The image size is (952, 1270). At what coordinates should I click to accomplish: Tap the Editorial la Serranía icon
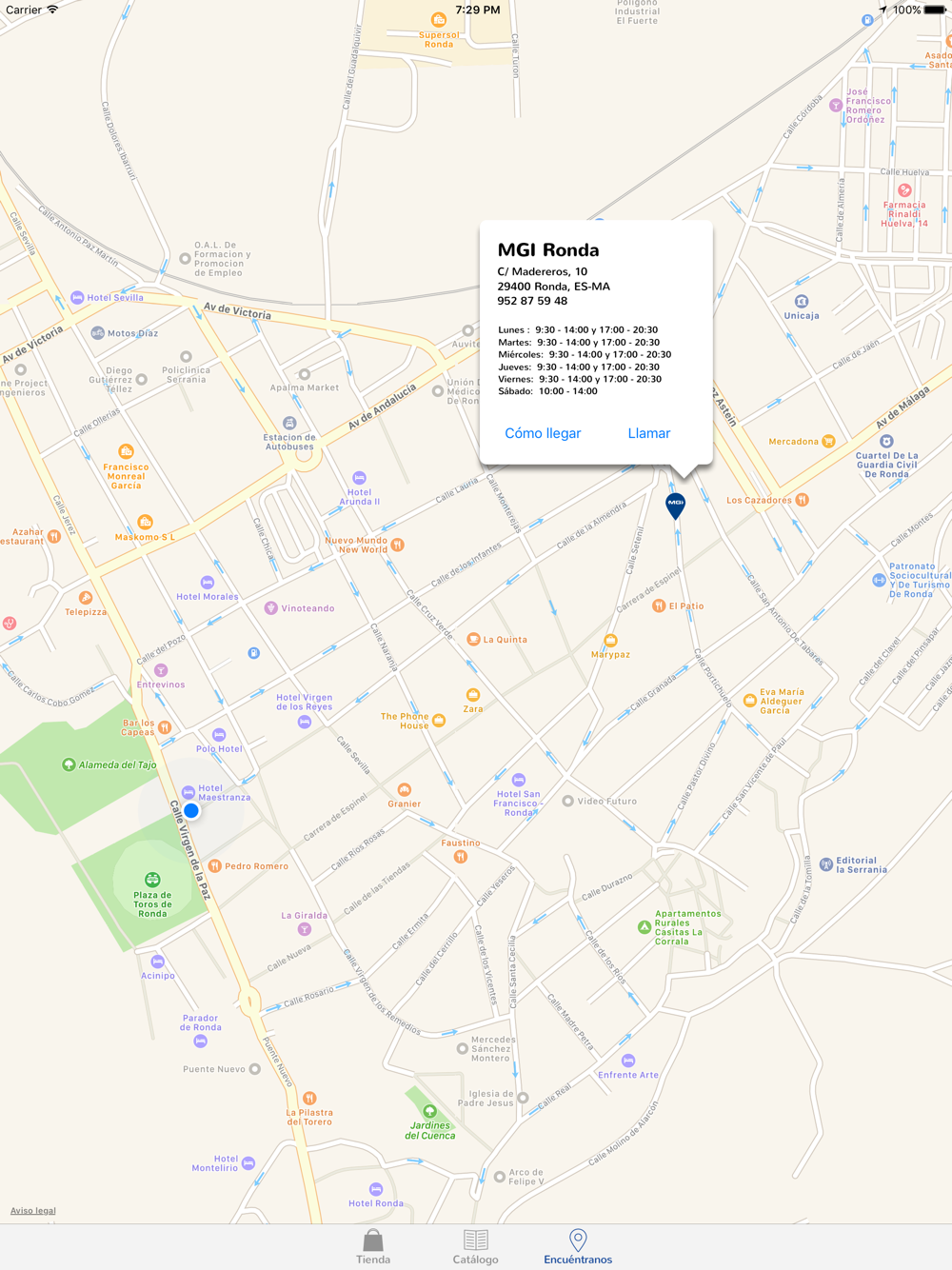click(826, 864)
